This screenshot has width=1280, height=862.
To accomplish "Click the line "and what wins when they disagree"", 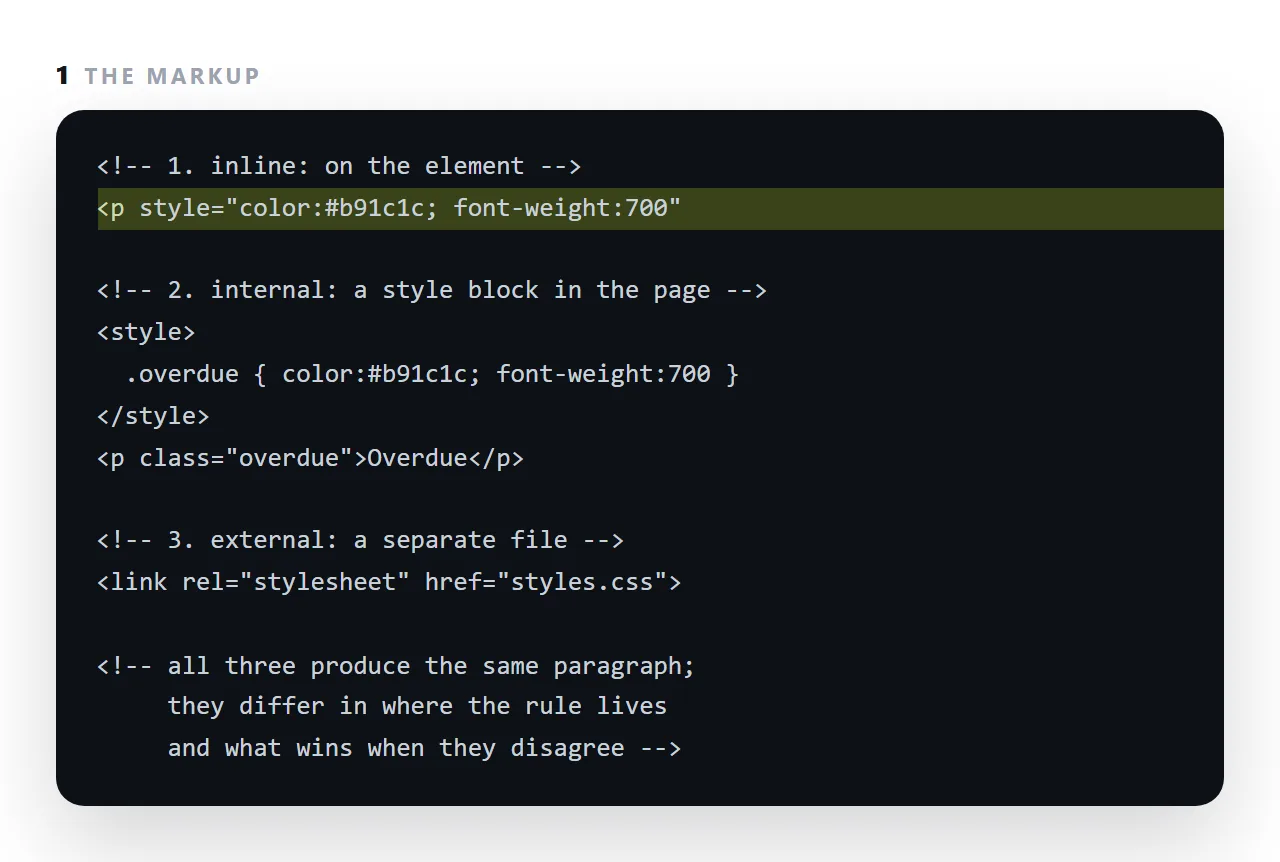I will click(424, 748).
